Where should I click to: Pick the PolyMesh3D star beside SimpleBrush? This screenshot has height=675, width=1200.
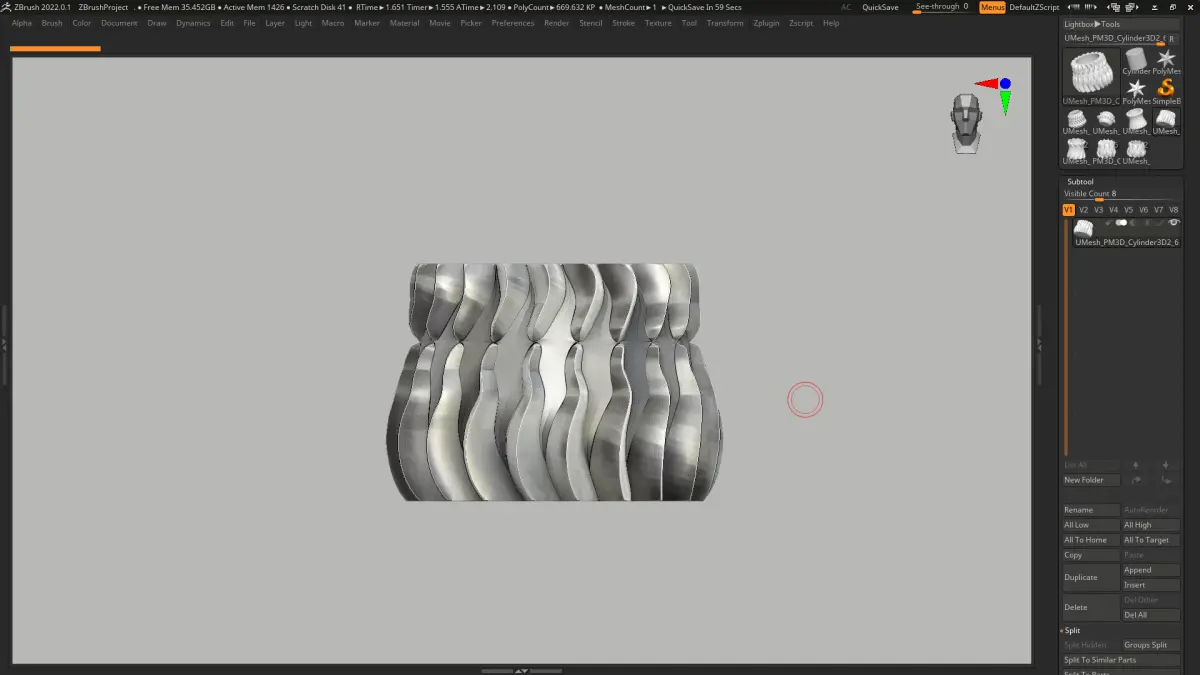[1137, 91]
